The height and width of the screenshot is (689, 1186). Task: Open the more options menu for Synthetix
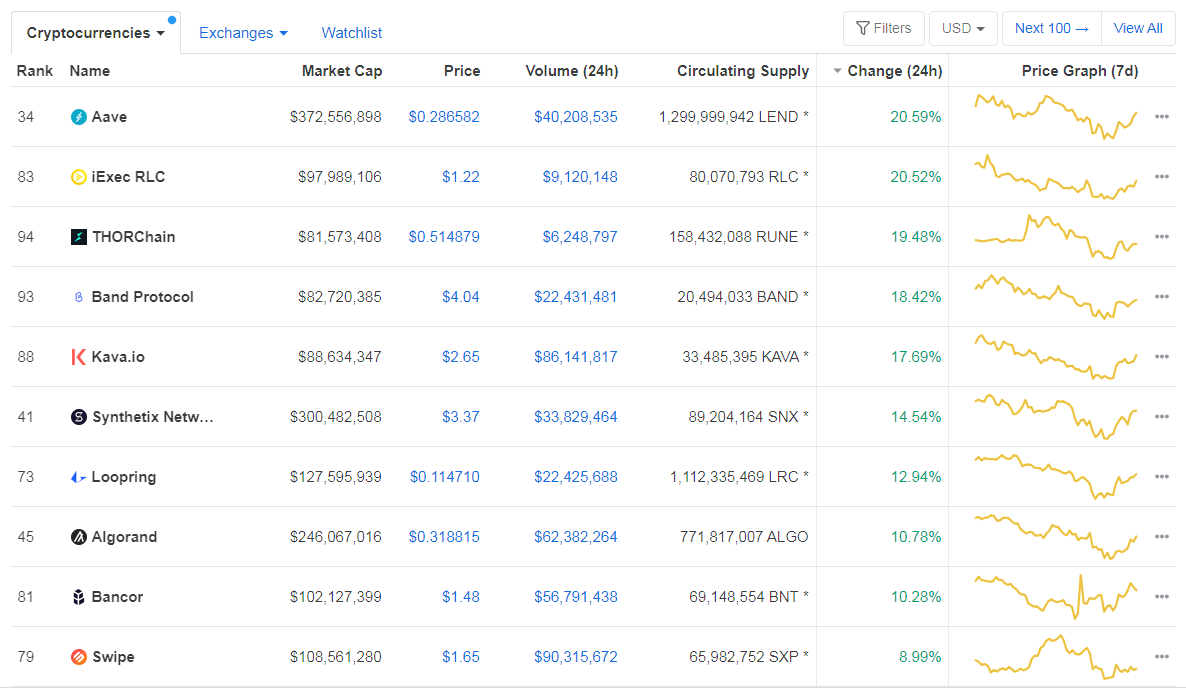[x=1162, y=417]
